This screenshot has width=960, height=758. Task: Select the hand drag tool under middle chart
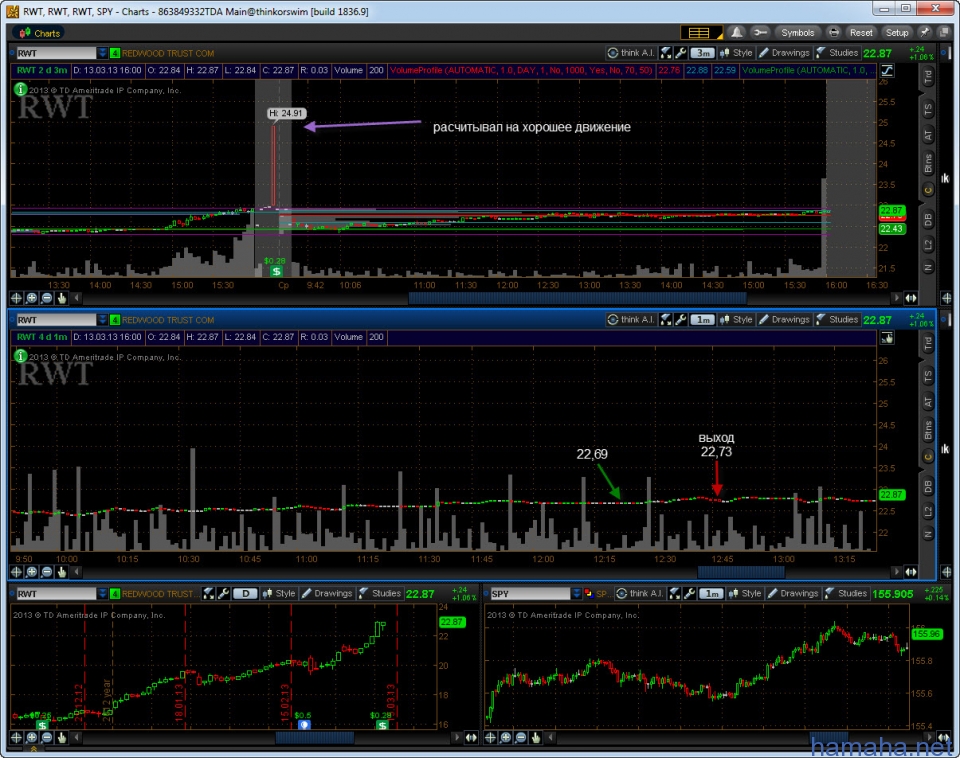click(x=62, y=571)
